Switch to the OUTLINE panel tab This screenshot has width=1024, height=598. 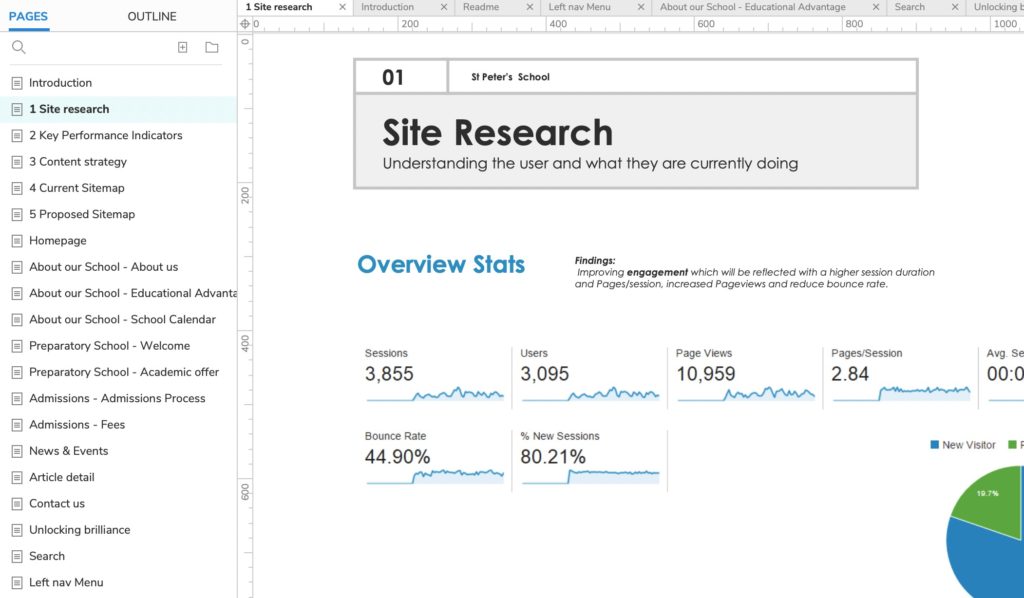click(x=152, y=16)
